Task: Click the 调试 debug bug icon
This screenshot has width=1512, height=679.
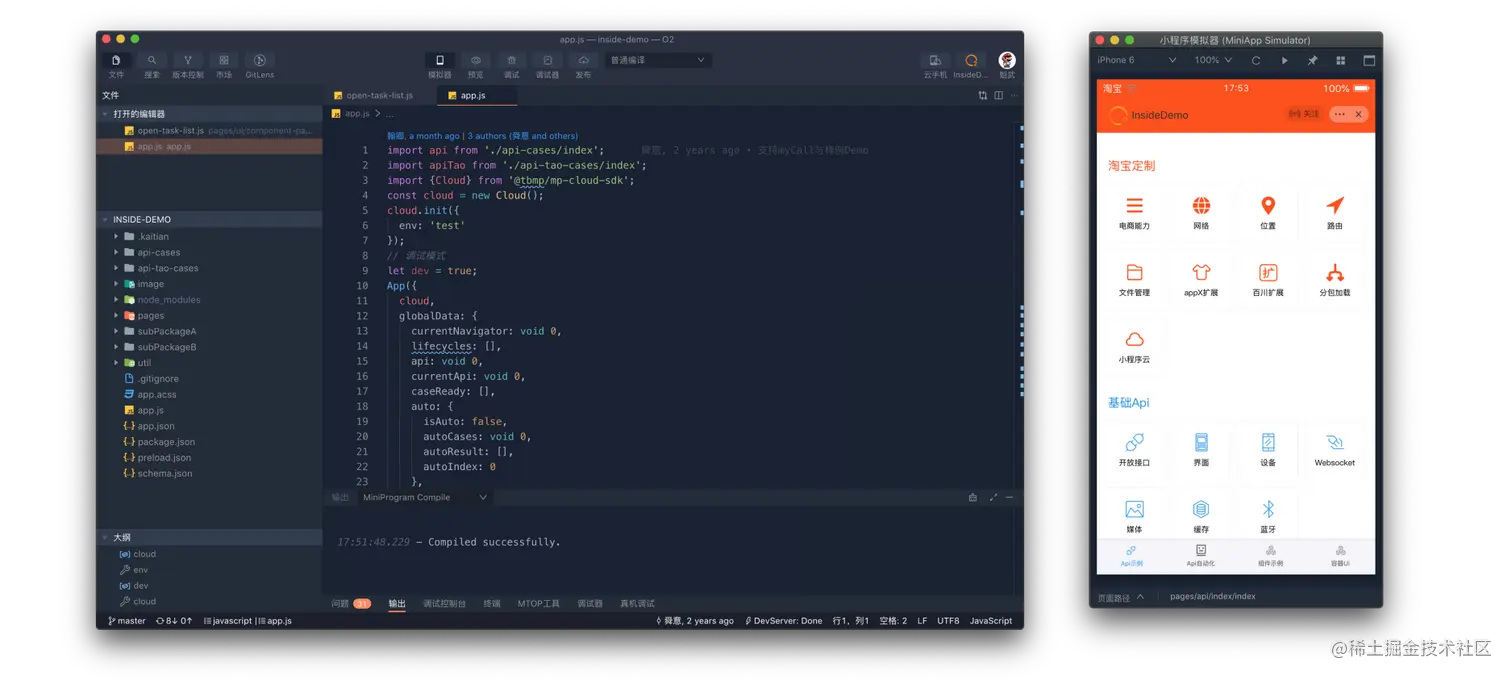Action: [511, 60]
